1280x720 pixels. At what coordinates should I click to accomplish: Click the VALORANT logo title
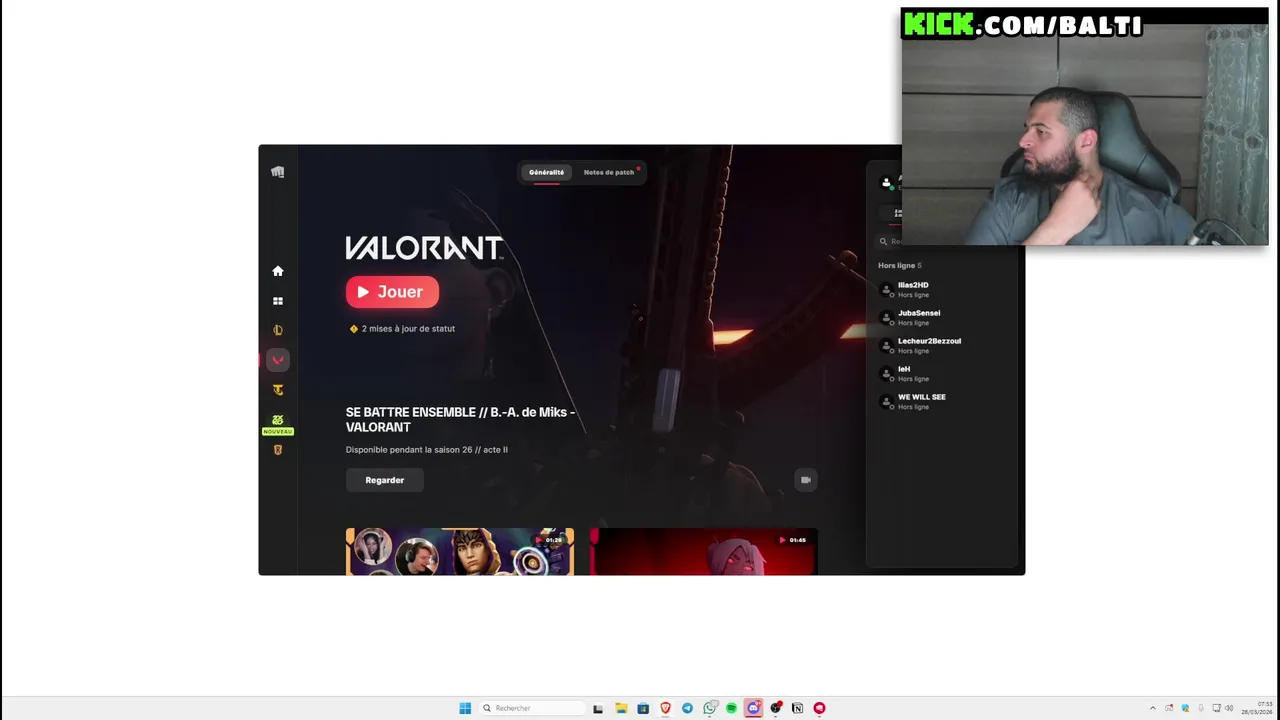424,248
